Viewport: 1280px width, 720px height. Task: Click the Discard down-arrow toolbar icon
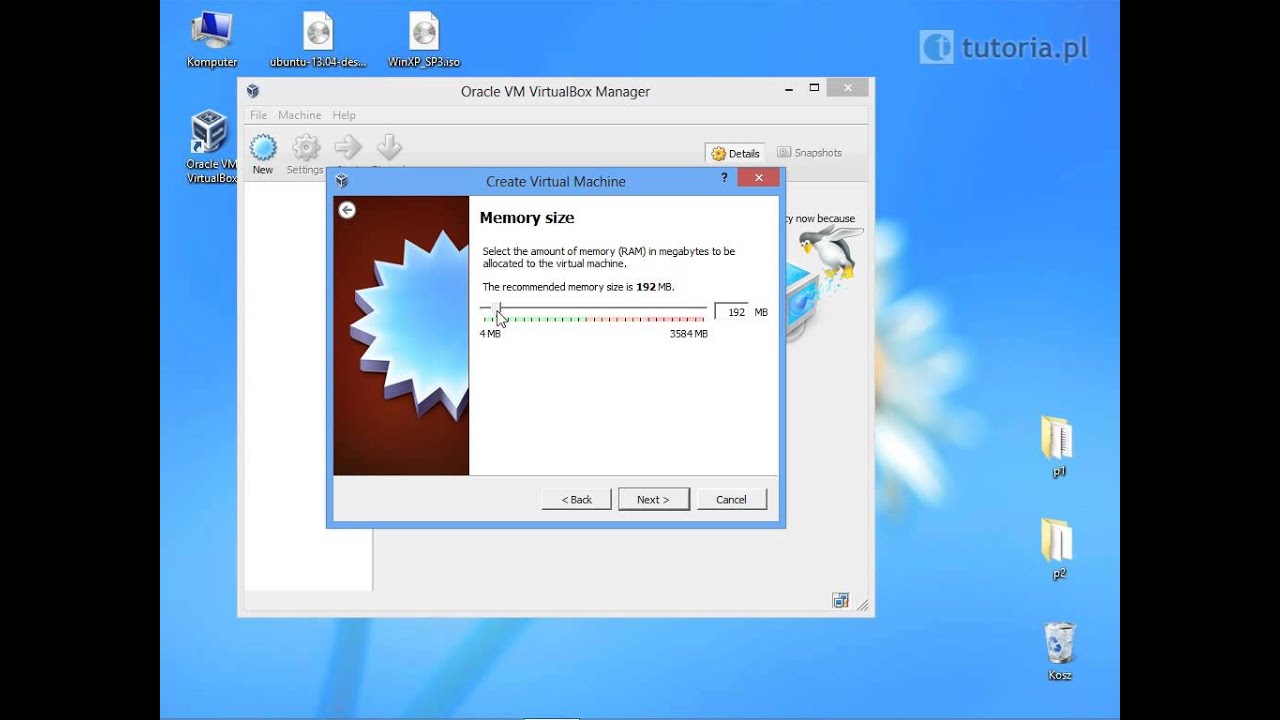pyautogui.click(x=389, y=148)
